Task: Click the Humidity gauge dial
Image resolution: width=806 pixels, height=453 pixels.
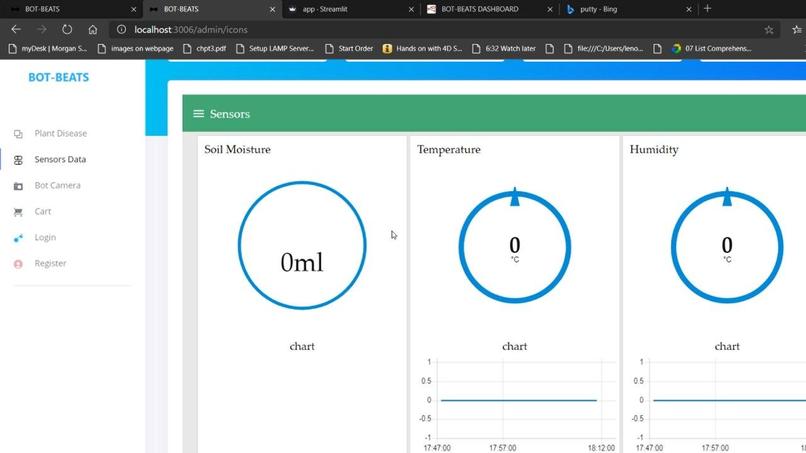Action: pos(727,246)
